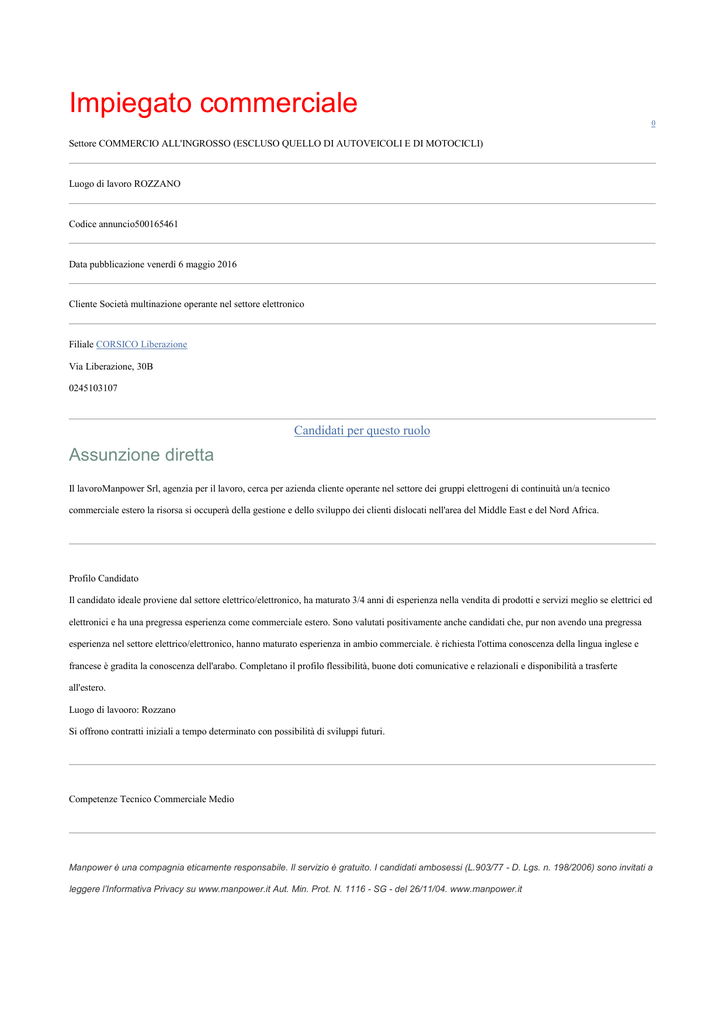Click the Competenze Tecnico Commerciale Medio line
725x1024 pixels.
click(152, 799)
